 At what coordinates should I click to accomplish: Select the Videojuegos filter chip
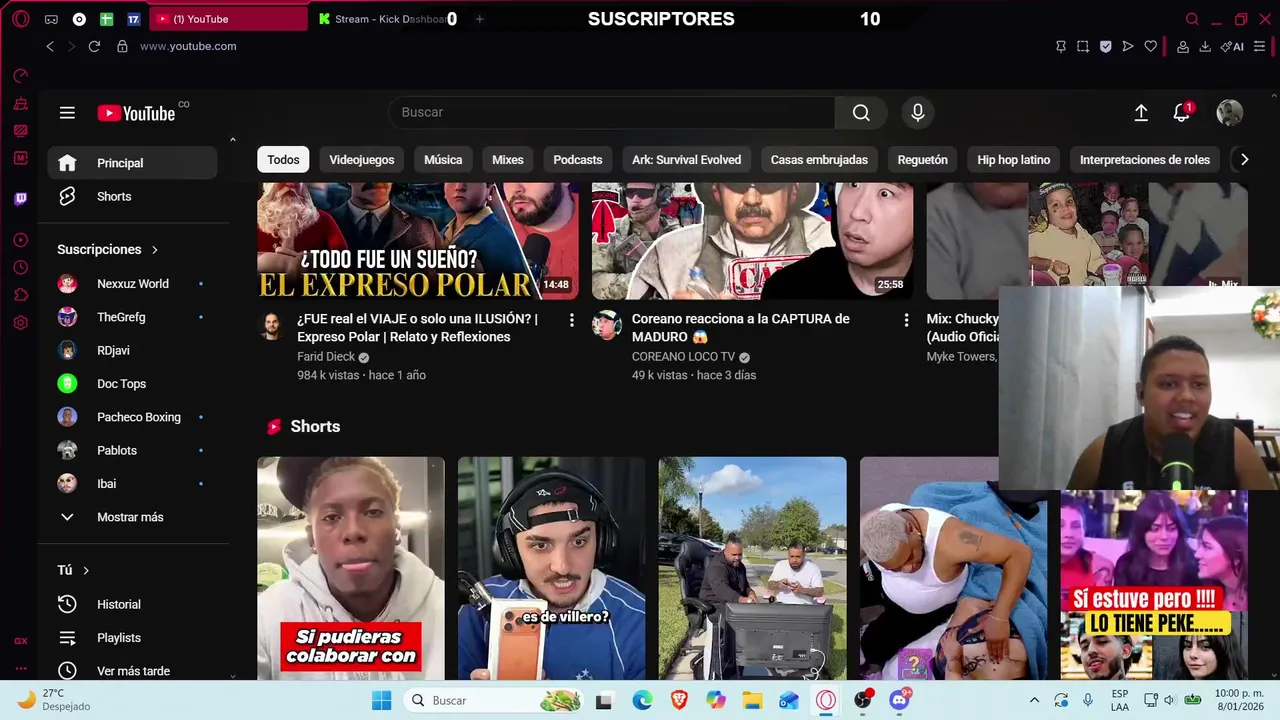click(362, 160)
